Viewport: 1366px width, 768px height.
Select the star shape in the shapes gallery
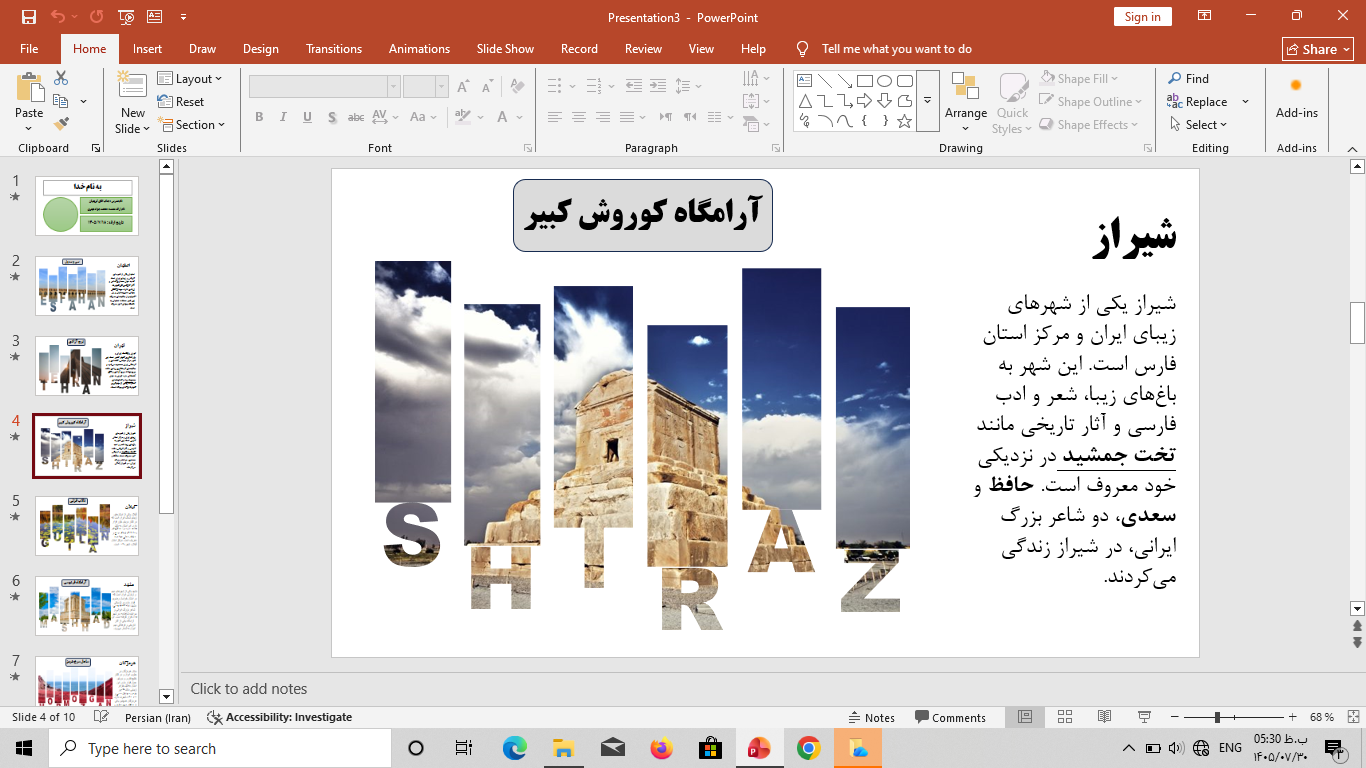point(904,121)
